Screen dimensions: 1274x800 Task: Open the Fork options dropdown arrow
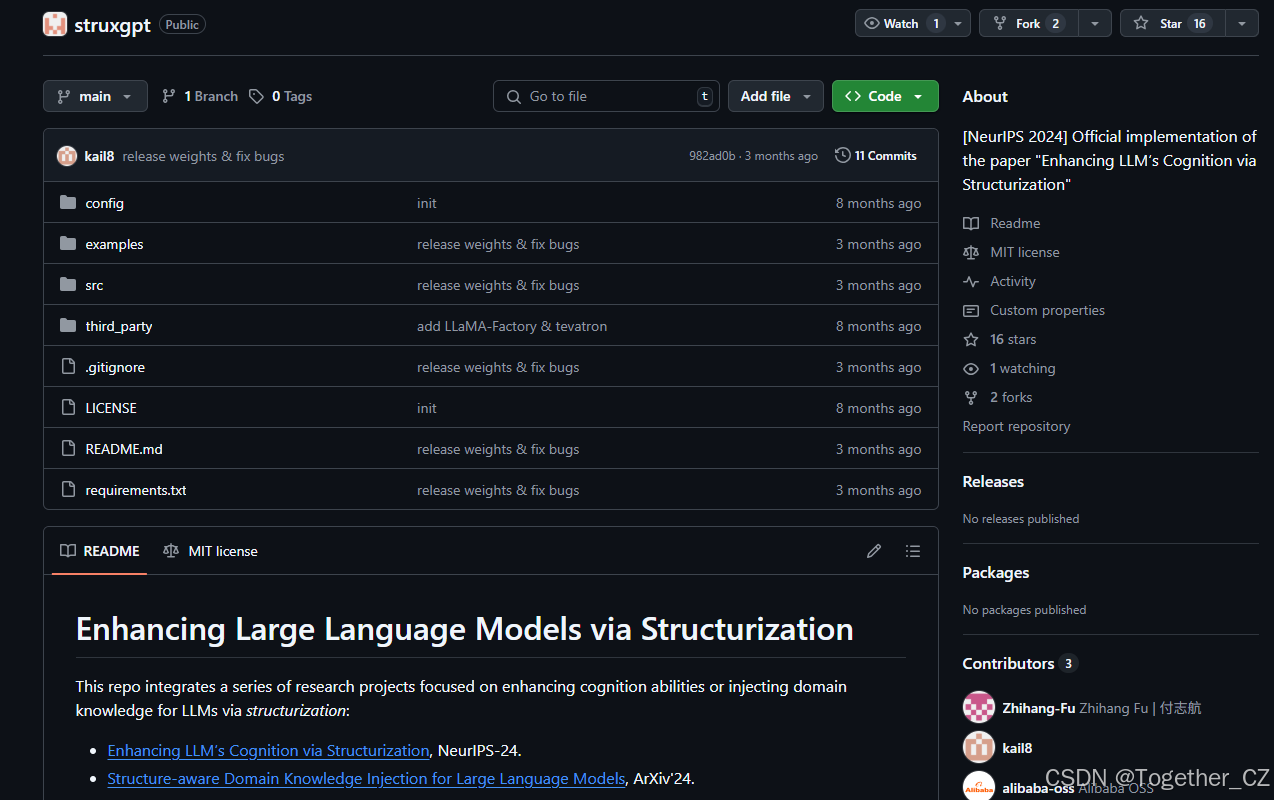click(1095, 23)
